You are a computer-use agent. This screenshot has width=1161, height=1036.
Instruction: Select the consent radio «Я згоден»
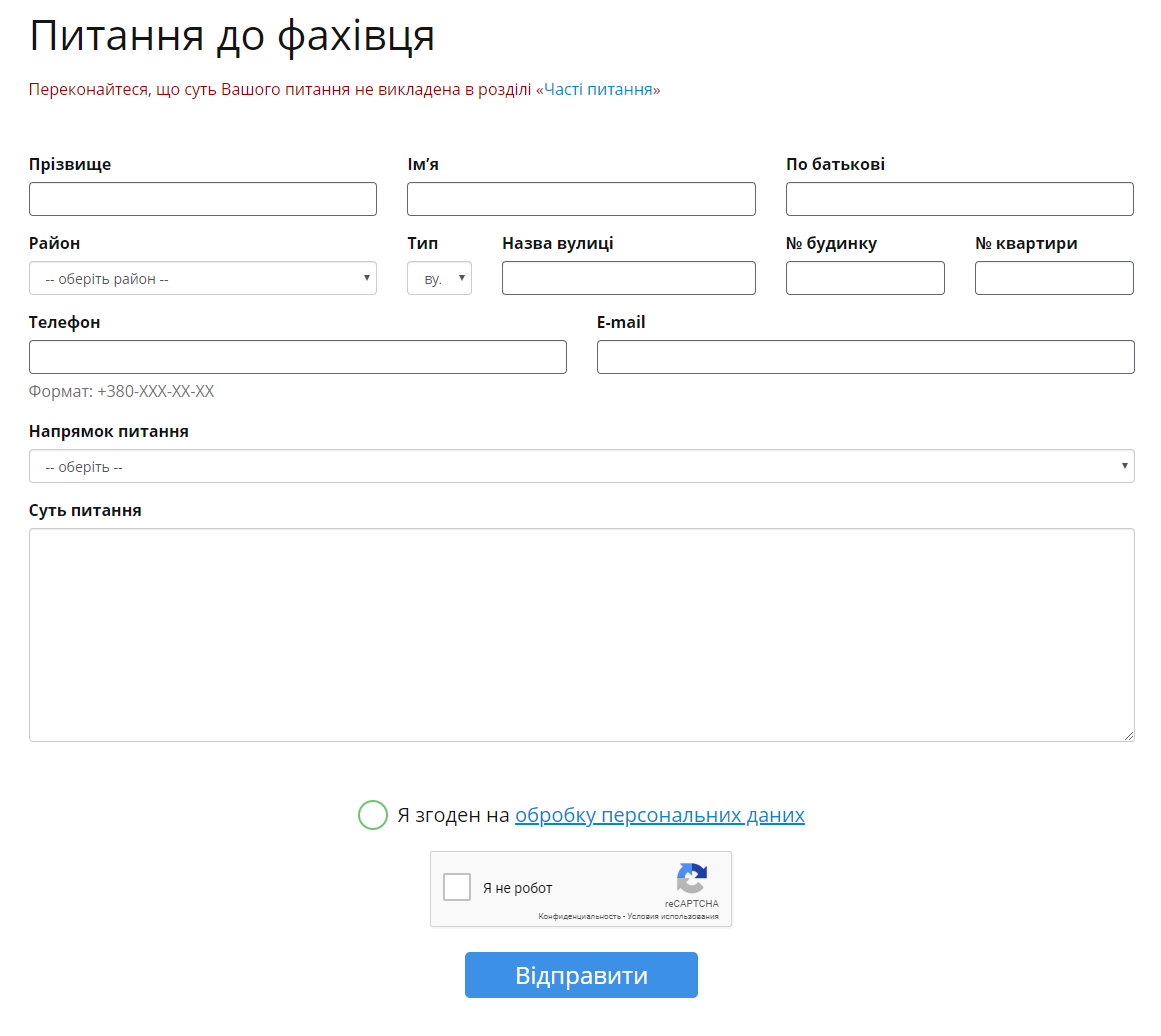click(372, 815)
